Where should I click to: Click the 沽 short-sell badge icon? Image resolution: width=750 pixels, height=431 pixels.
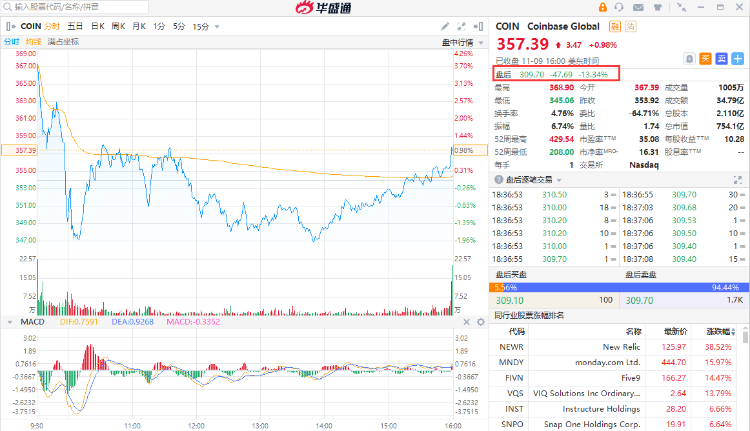point(630,26)
